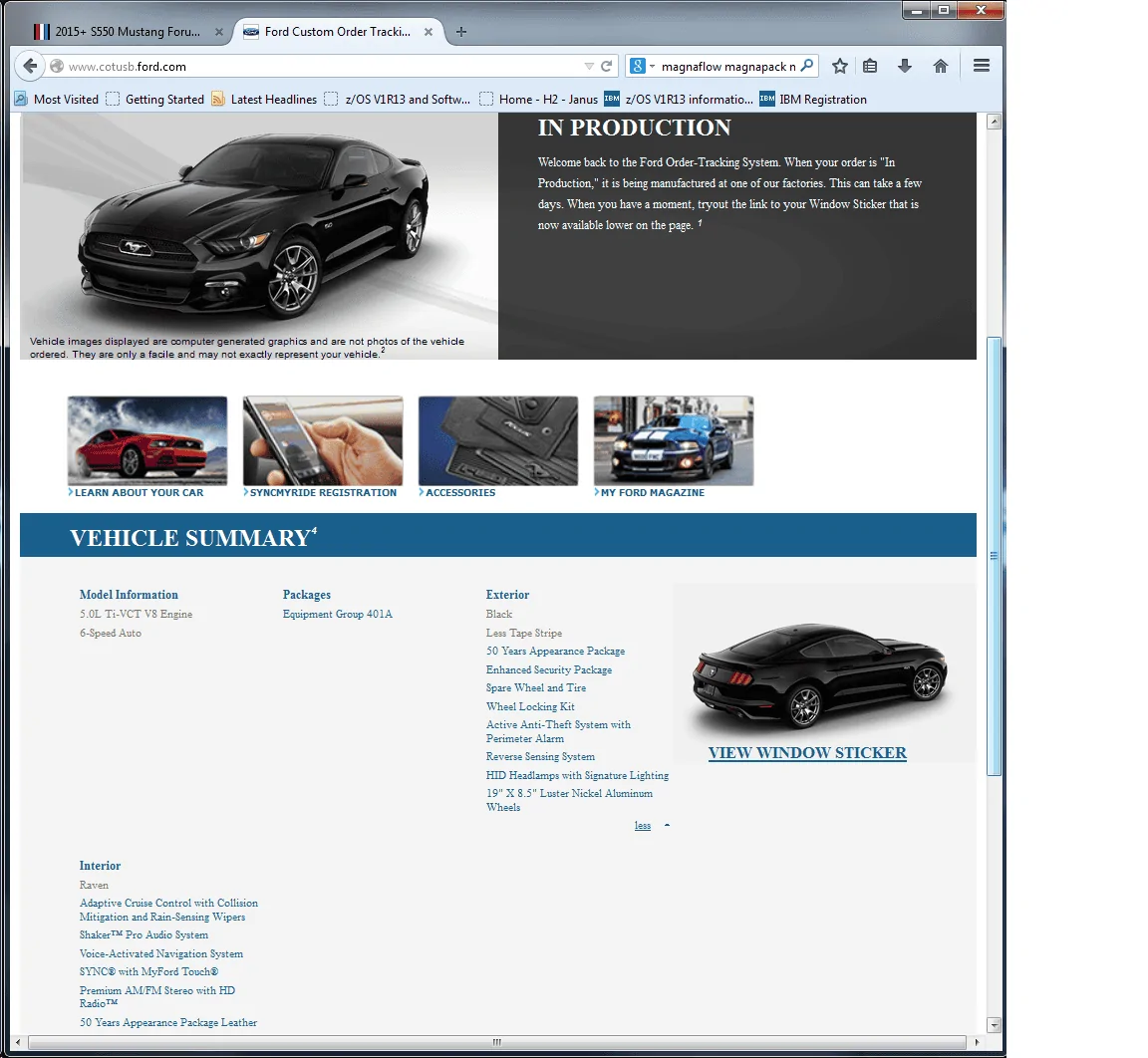Open z/OS V1R13 informatio... bookmark
This screenshot has width=1148, height=1058.
679,99
